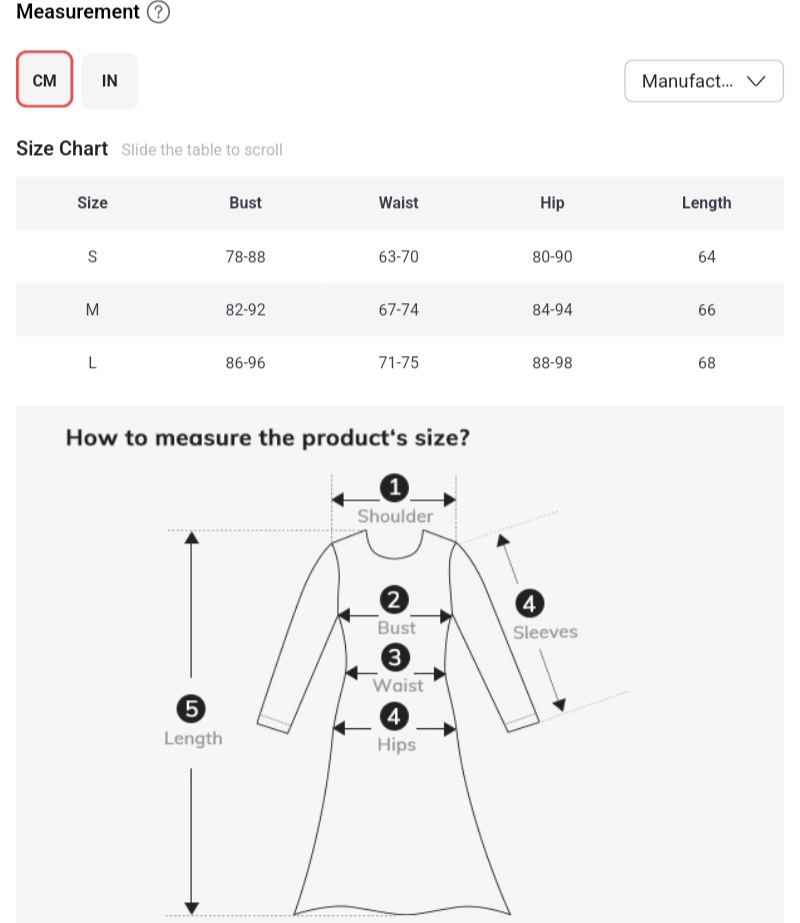Select the CM unit toggle

[x=45, y=80]
